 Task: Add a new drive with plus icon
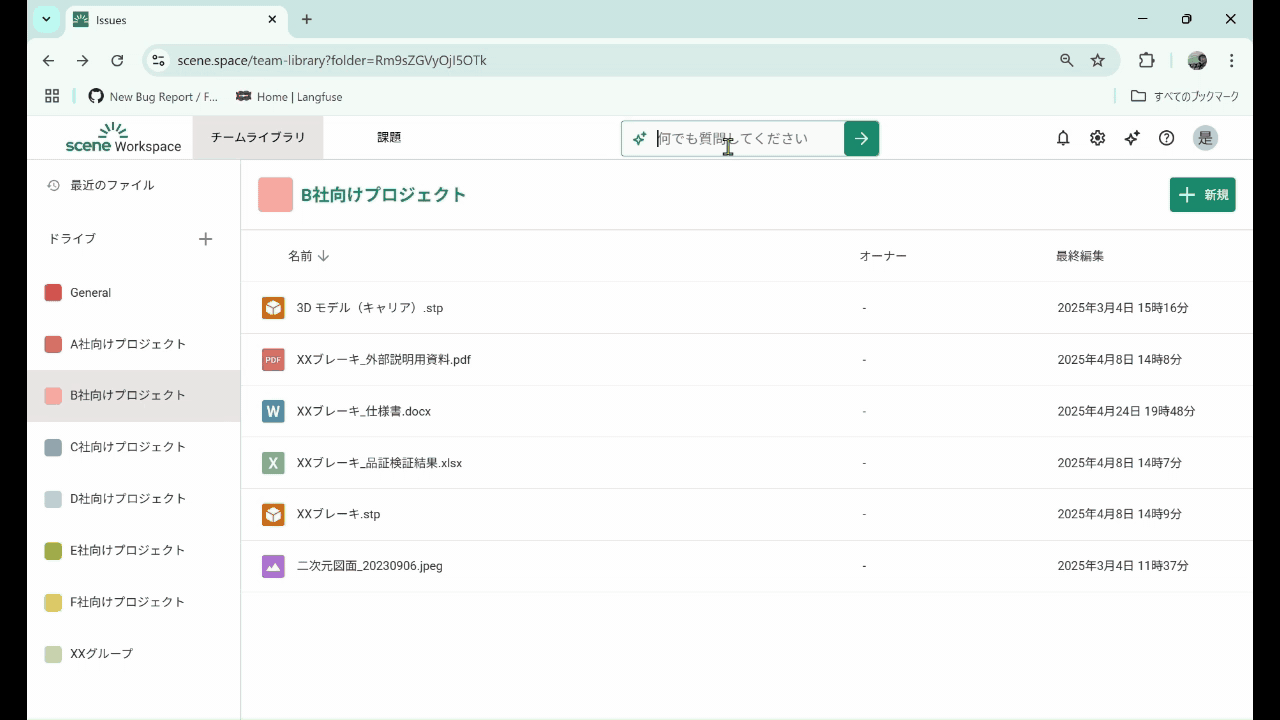pos(205,239)
